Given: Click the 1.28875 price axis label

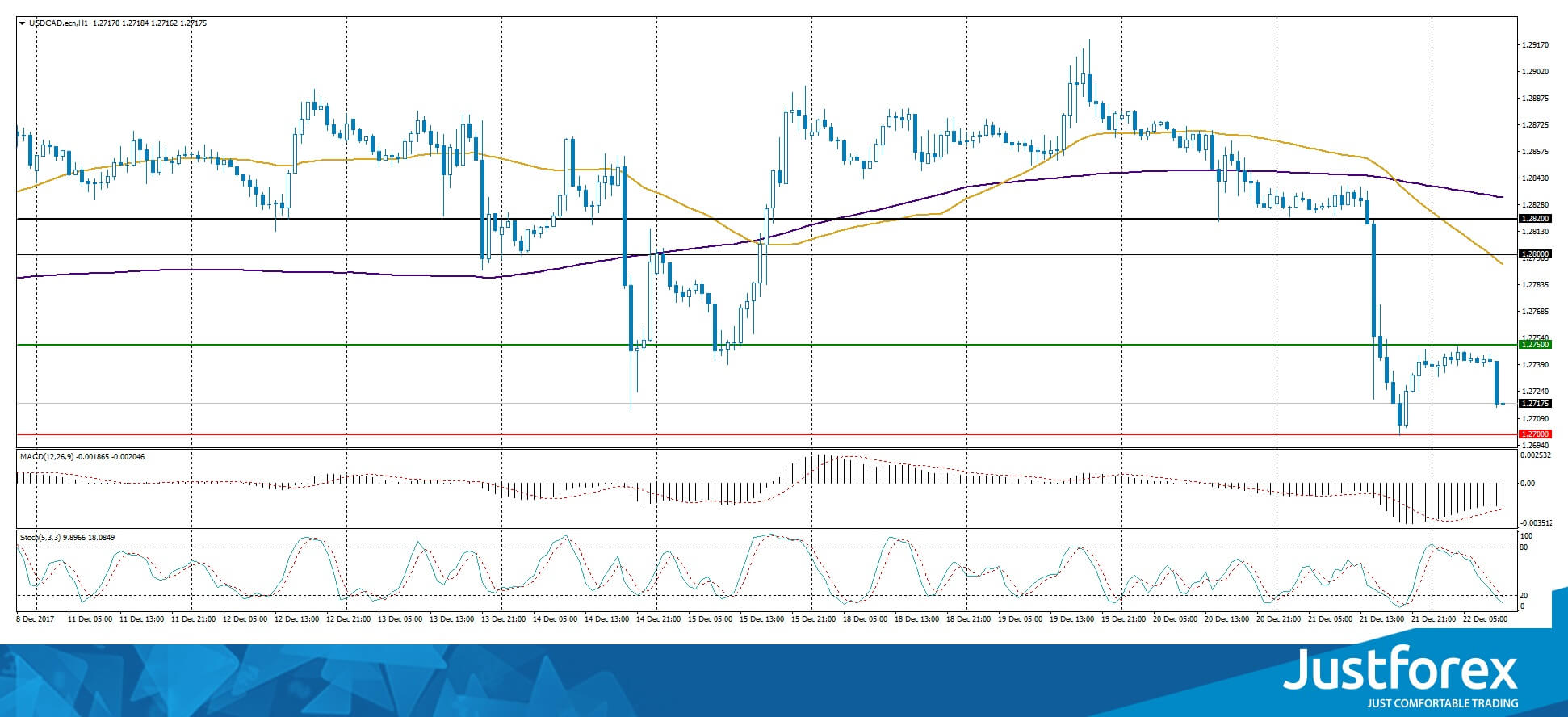Looking at the screenshot, I should click(1535, 99).
